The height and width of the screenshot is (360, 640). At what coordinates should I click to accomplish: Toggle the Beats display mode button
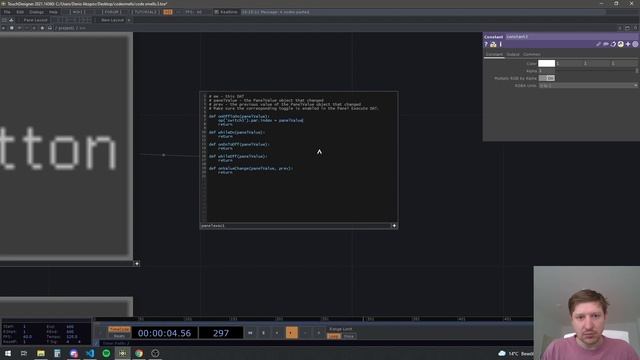pyautogui.click(x=119, y=336)
